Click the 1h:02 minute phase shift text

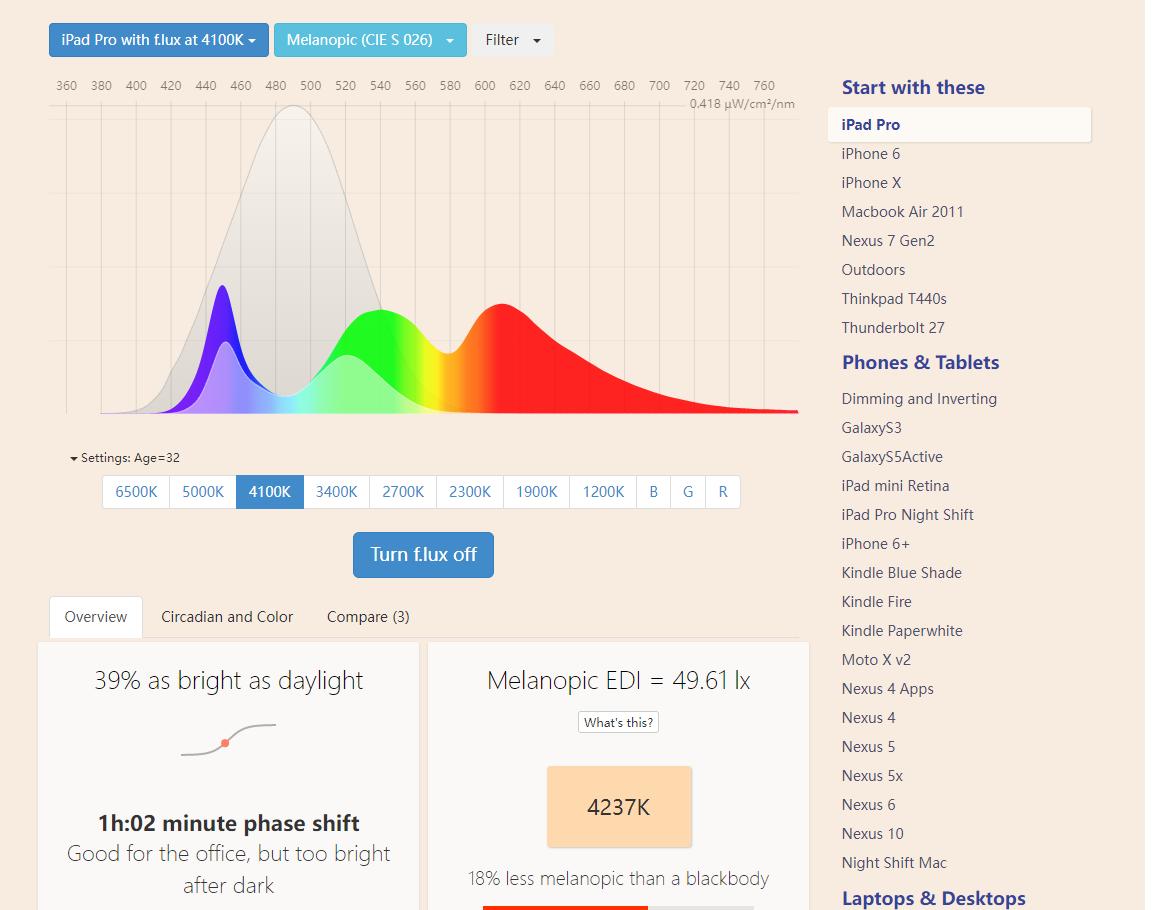(228, 823)
